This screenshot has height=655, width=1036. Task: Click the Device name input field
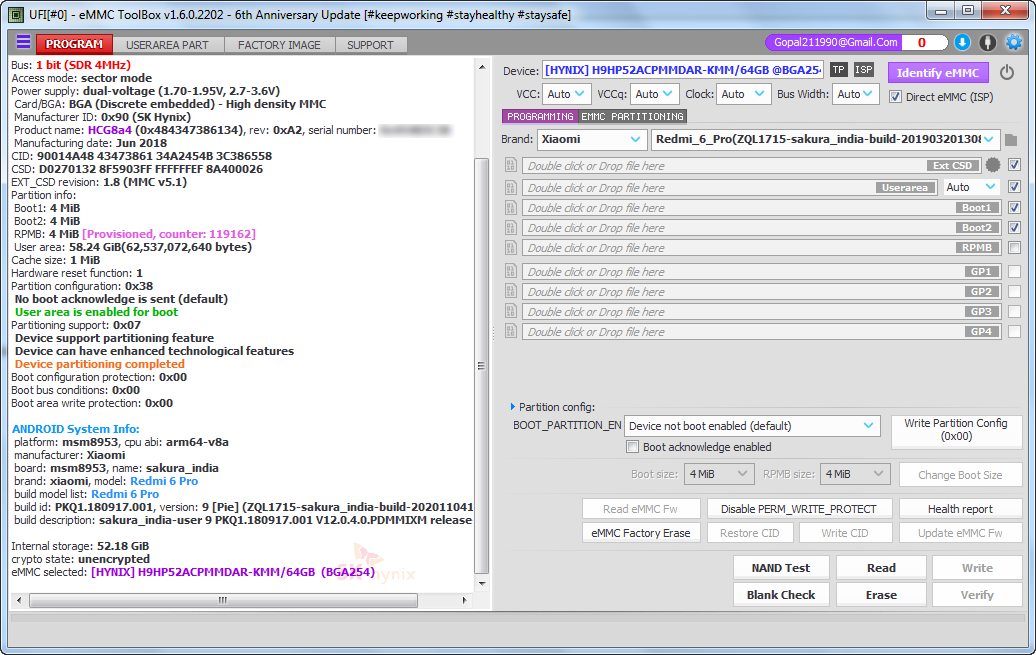pos(683,69)
